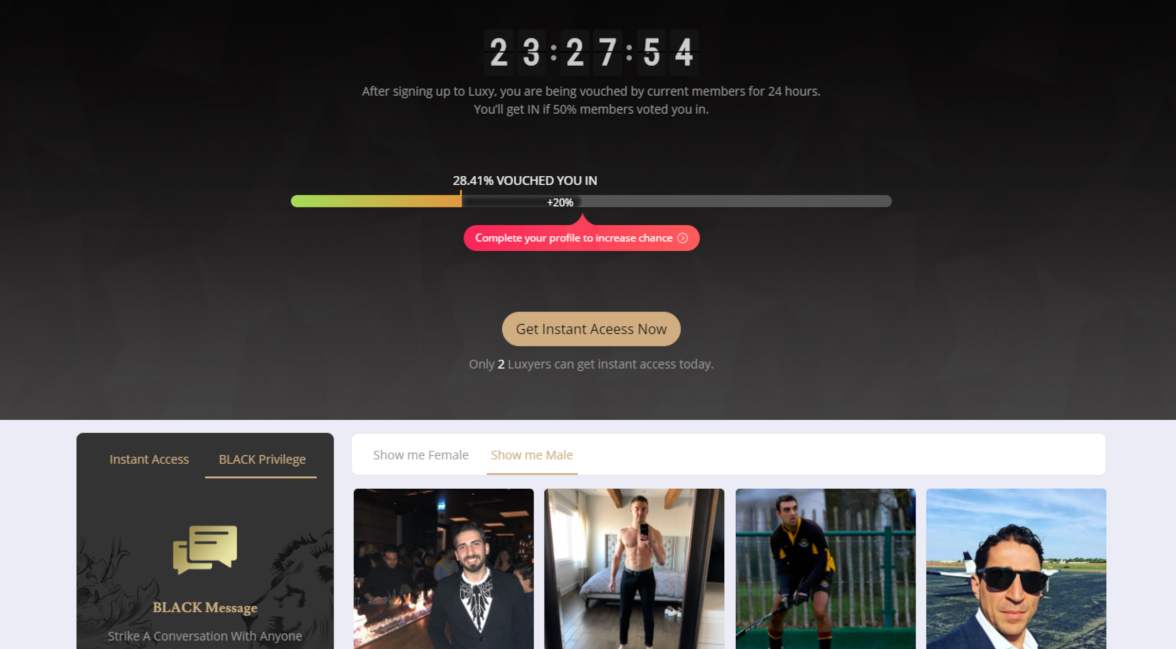
Task: Select the Show me Female tab
Action: (x=421, y=455)
